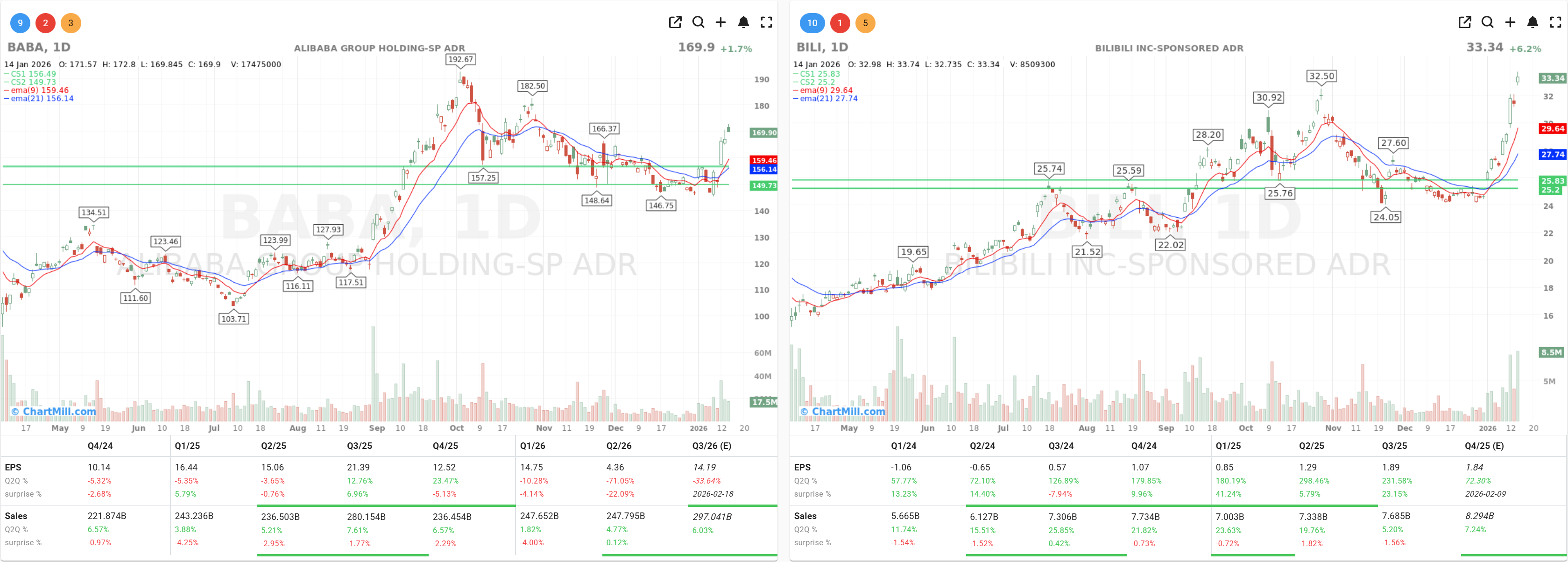Expand BILI chart to fullscreen
The height and width of the screenshot is (562, 1568).
coord(1555,22)
